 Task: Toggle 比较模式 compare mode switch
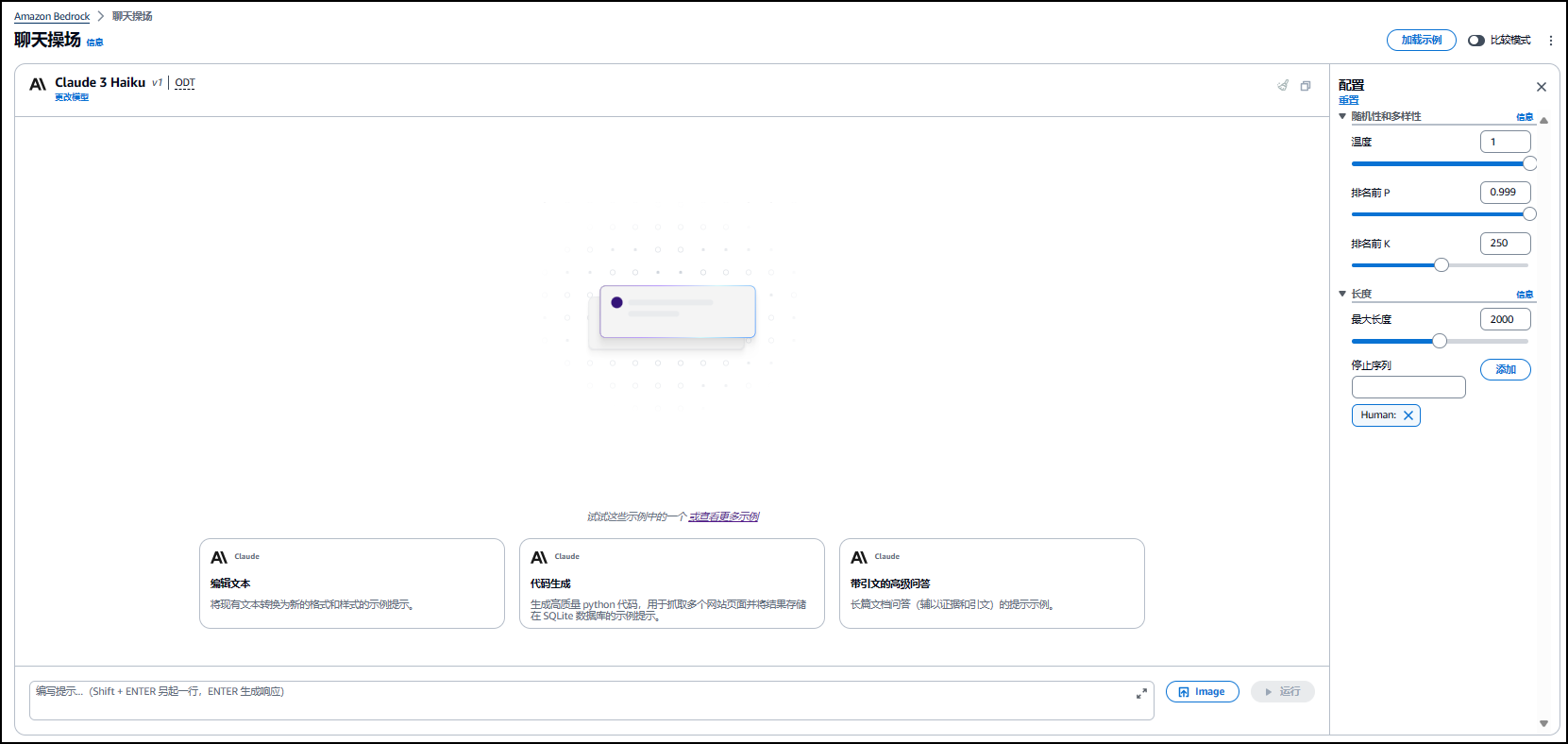(1476, 41)
